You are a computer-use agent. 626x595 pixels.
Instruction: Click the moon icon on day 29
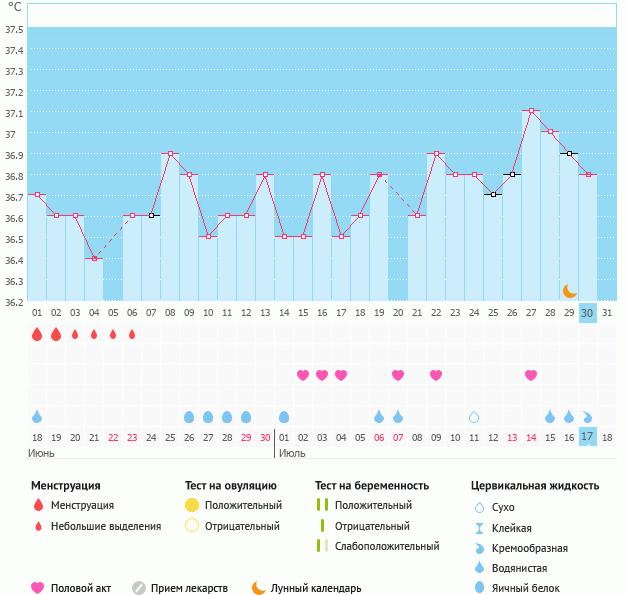point(569,291)
